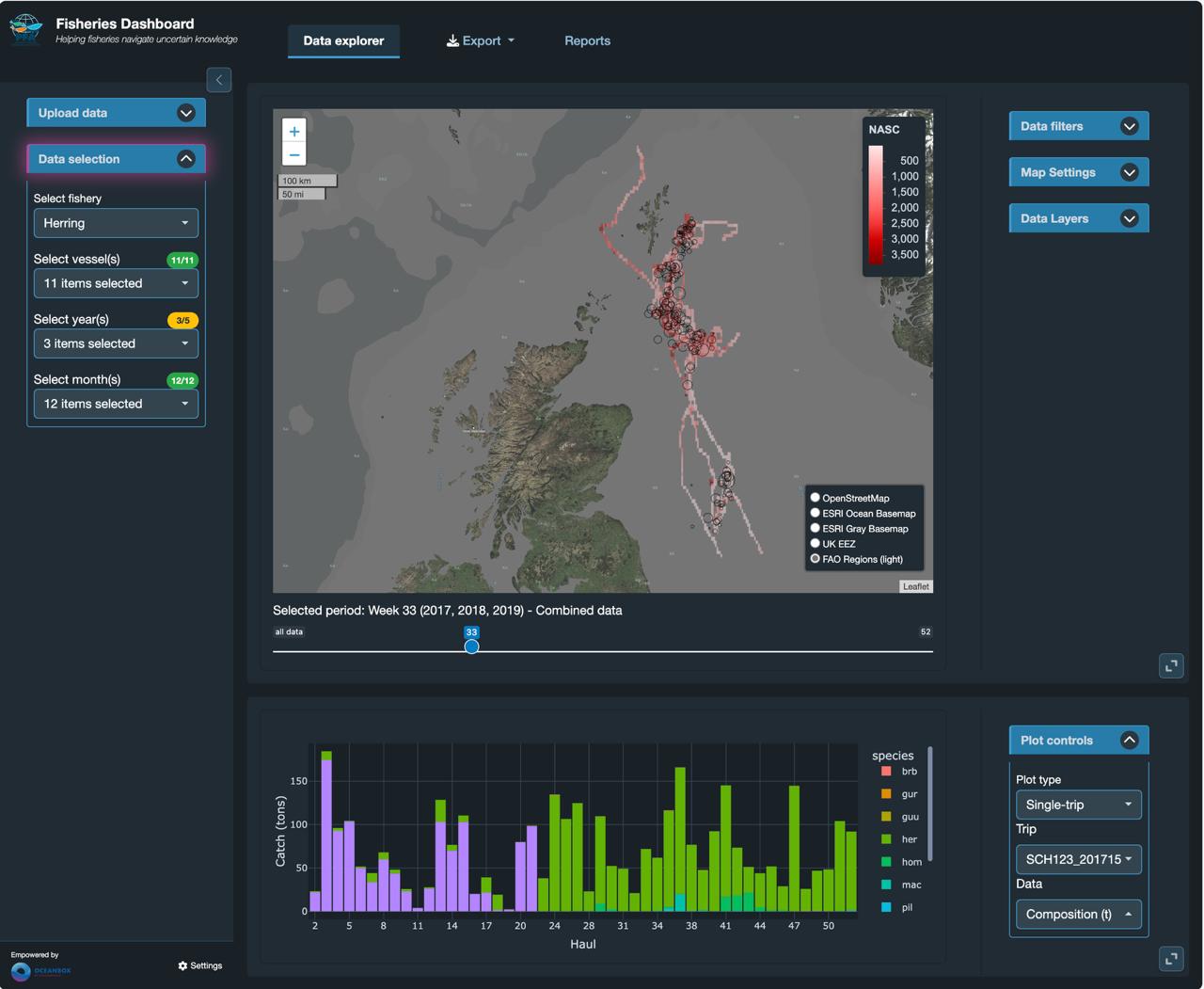Collapse the sidebar with the left arrow icon
This screenshot has height=989, width=1204.
click(218, 79)
